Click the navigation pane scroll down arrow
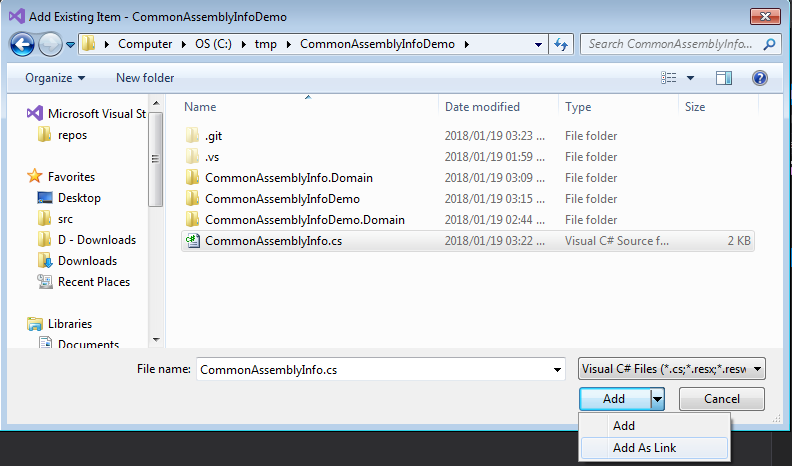This screenshot has width=792, height=466. (x=156, y=340)
